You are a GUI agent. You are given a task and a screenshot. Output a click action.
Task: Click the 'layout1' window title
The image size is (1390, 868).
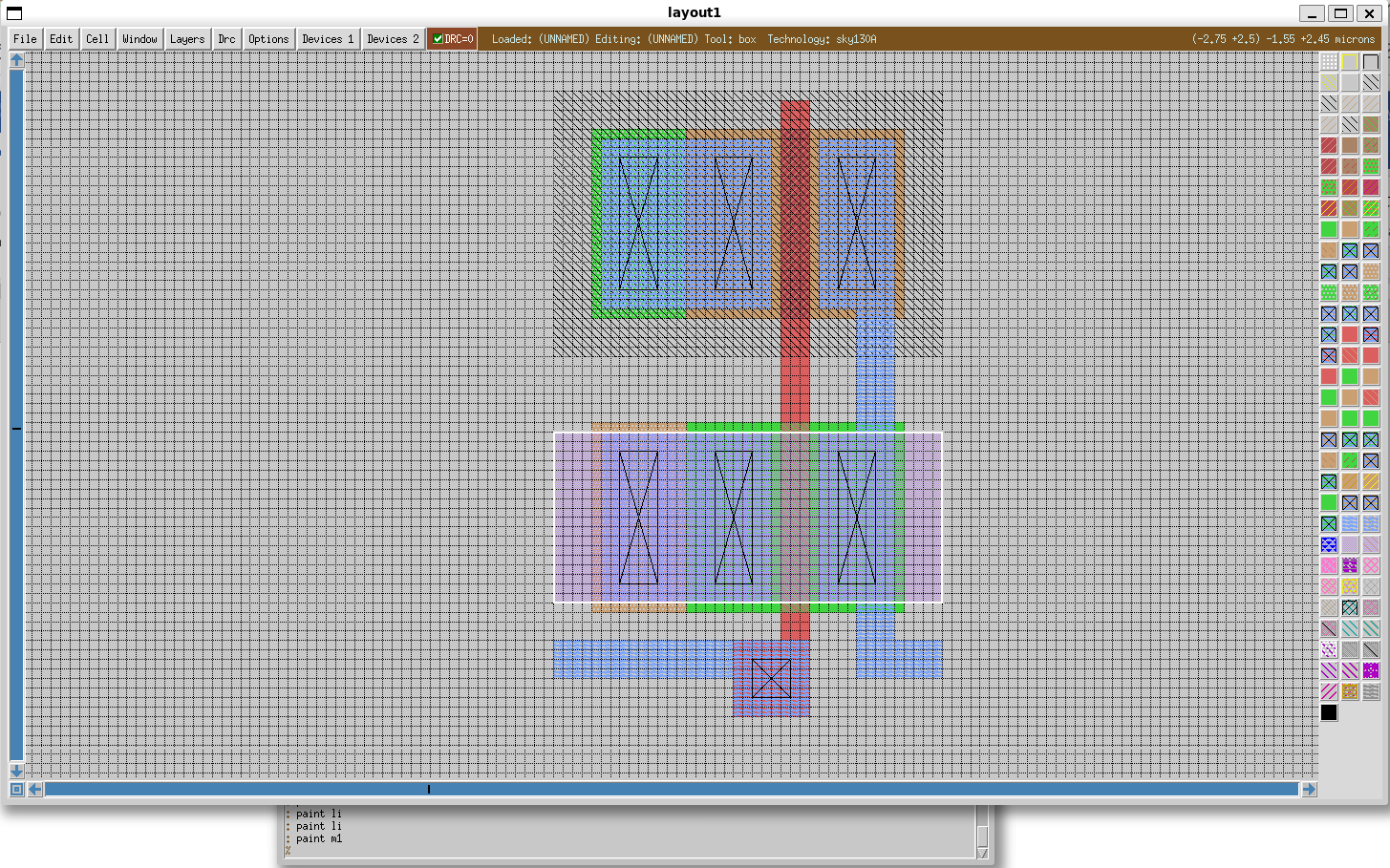695,12
